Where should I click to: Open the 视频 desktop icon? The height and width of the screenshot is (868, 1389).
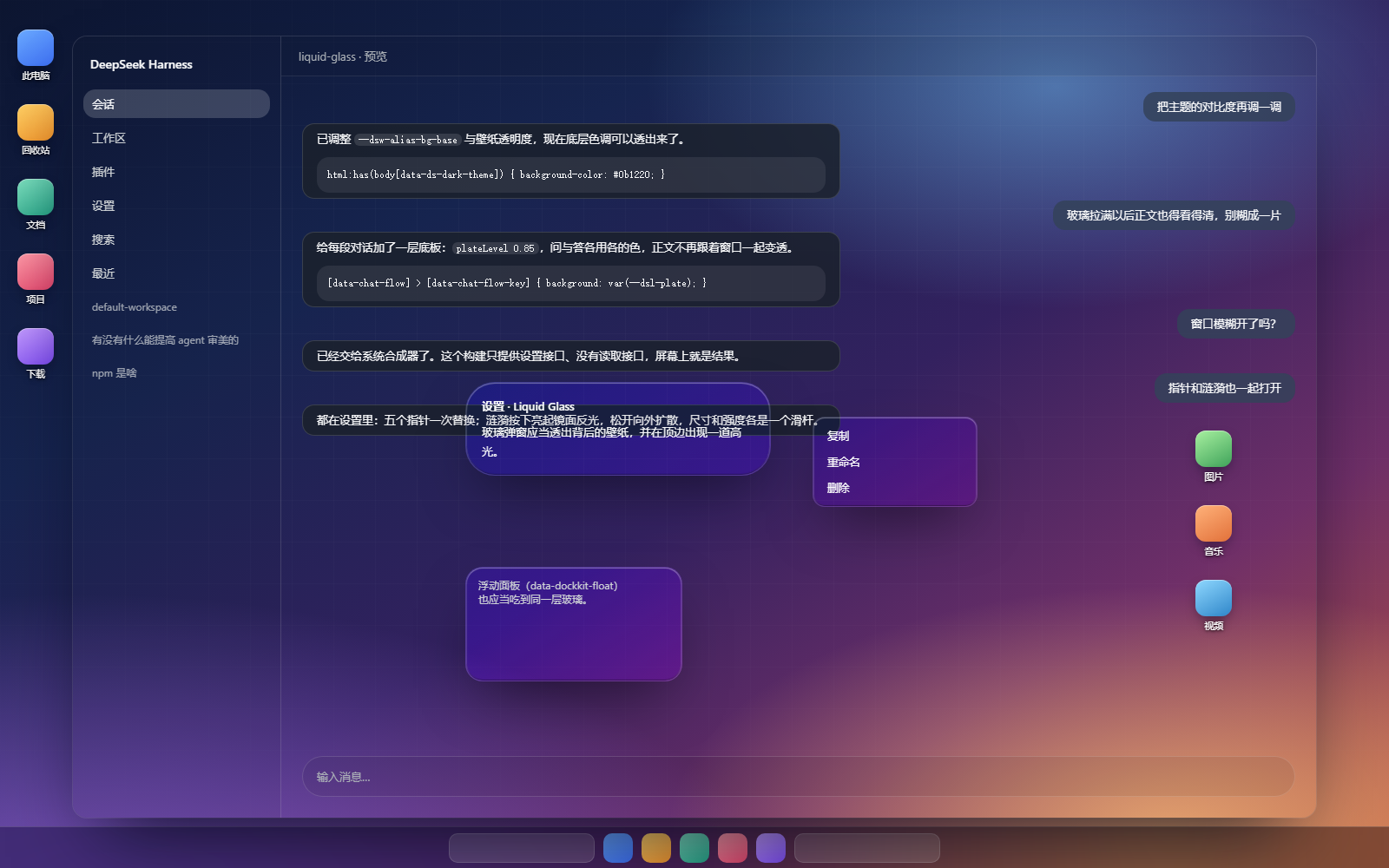[1214, 605]
